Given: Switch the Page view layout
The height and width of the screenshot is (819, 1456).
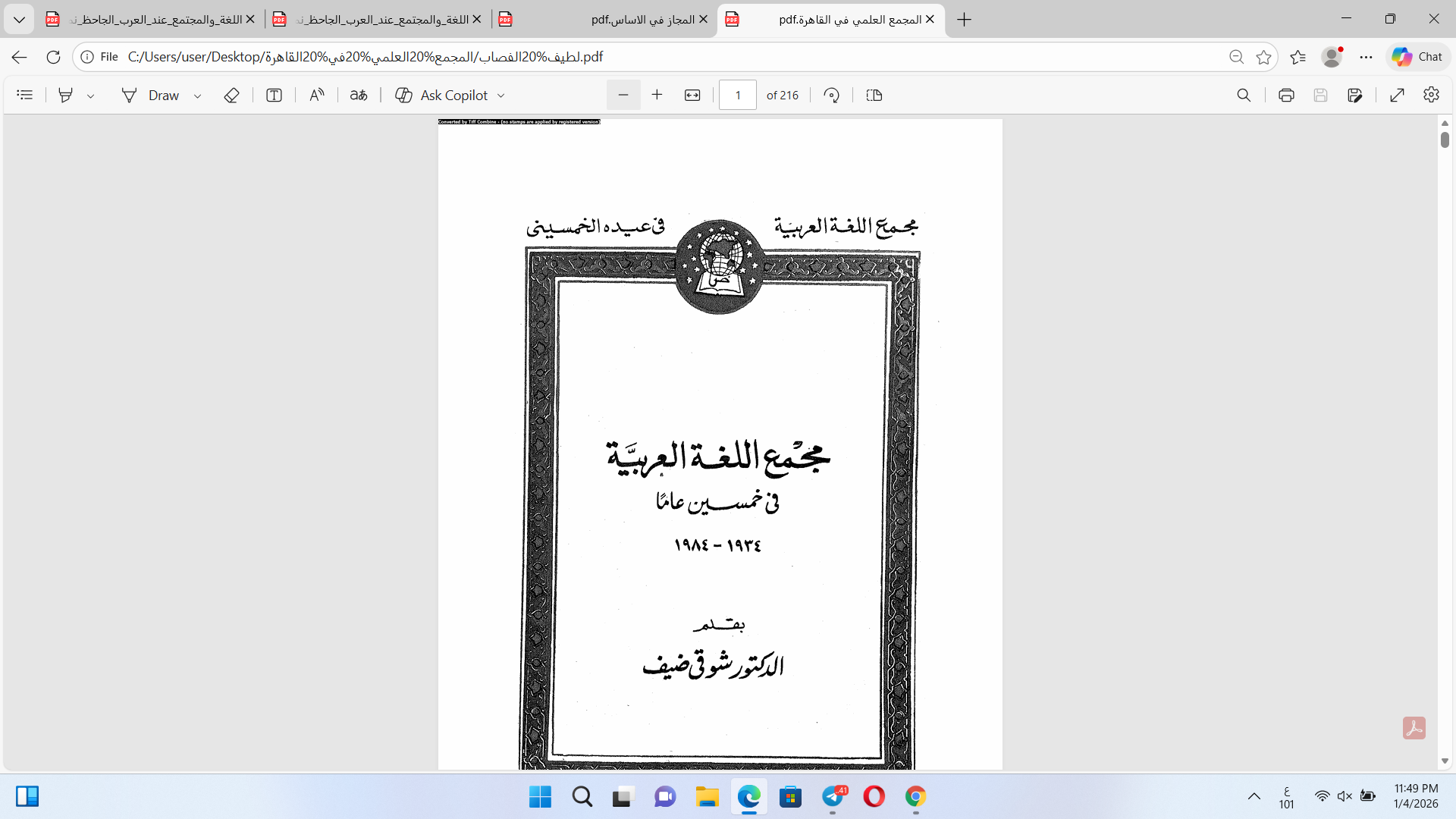Looking at the screenshot, I should 874,95.
